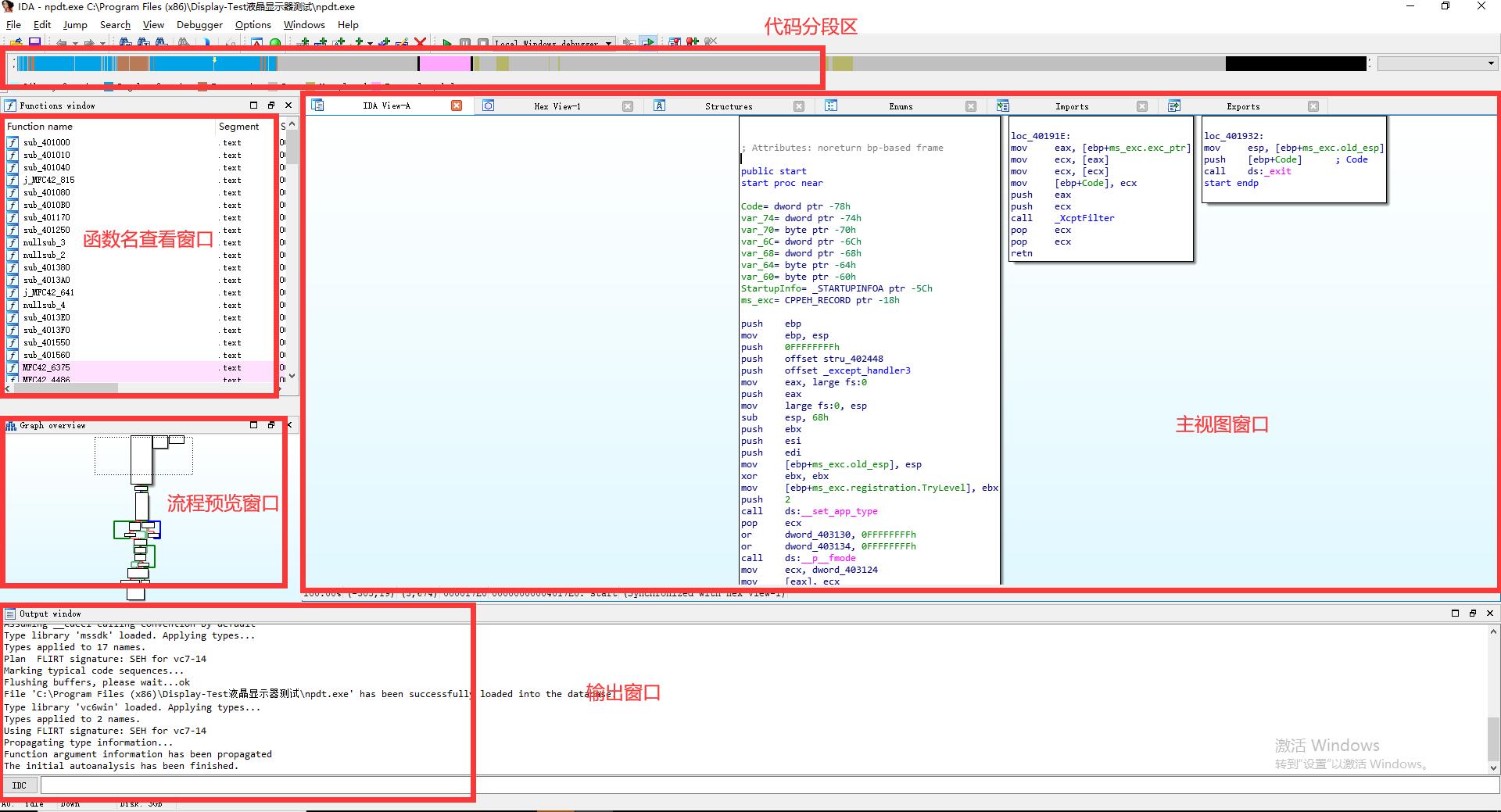Click pink region in the navigation band
Image resolution: width=1501 pixels, height=812 pixels.
coord(446,63)
